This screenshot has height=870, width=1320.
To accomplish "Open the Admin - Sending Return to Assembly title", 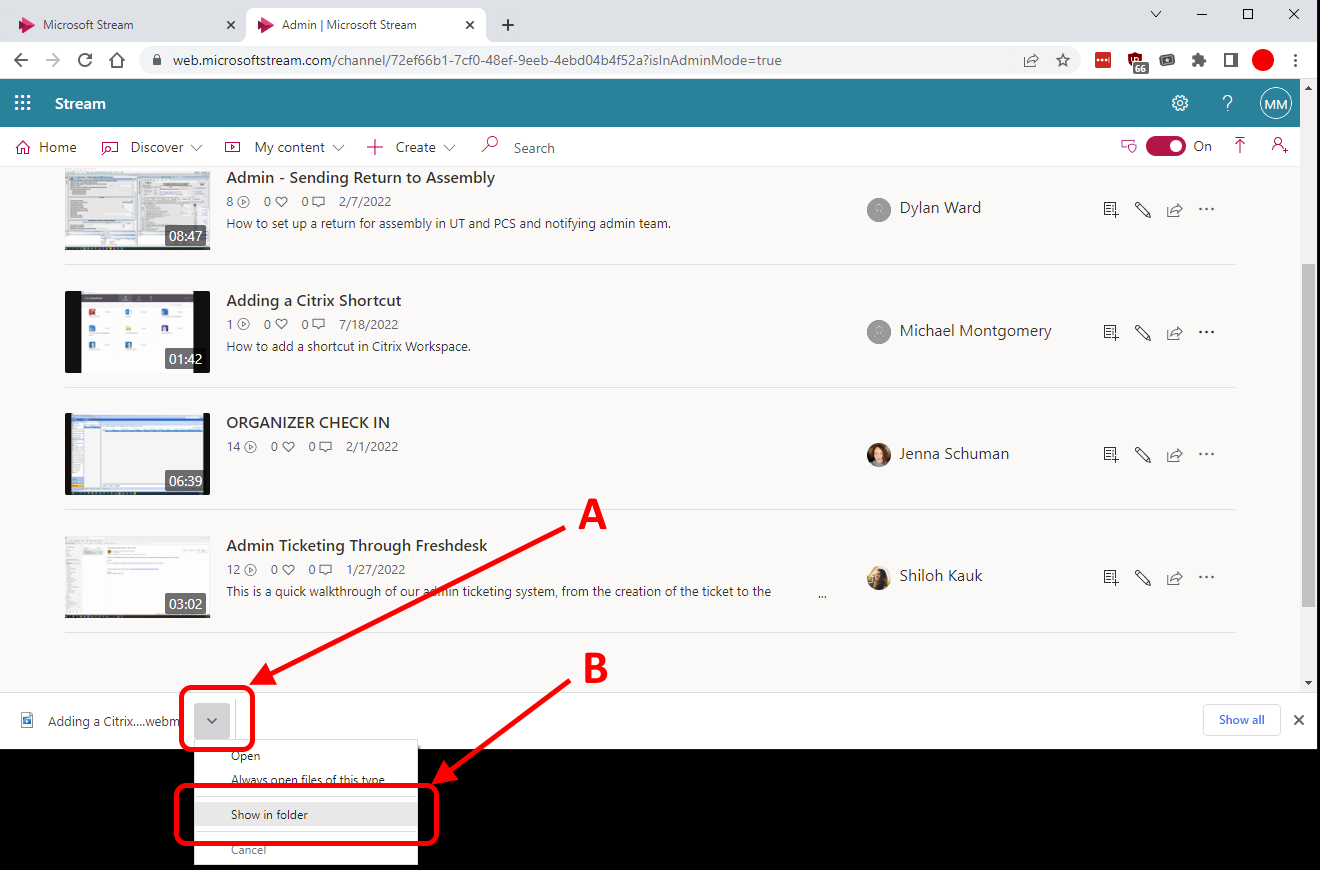I will tap(361, 178).
